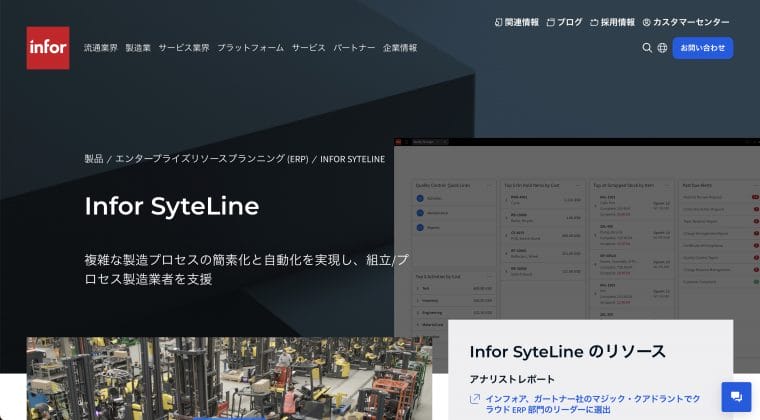This screenshot has width=760, height=420.
Task: Expand the サービス navigation menu
Action: [x=309, y=47]
